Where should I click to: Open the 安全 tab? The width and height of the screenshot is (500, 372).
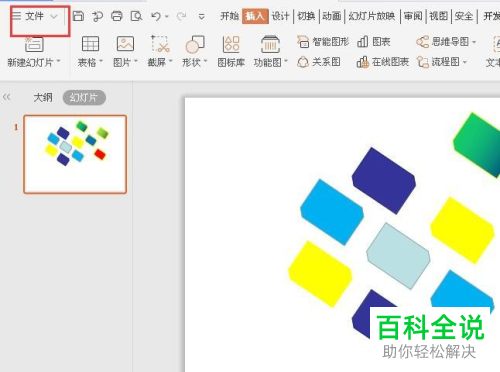(464, 16)
